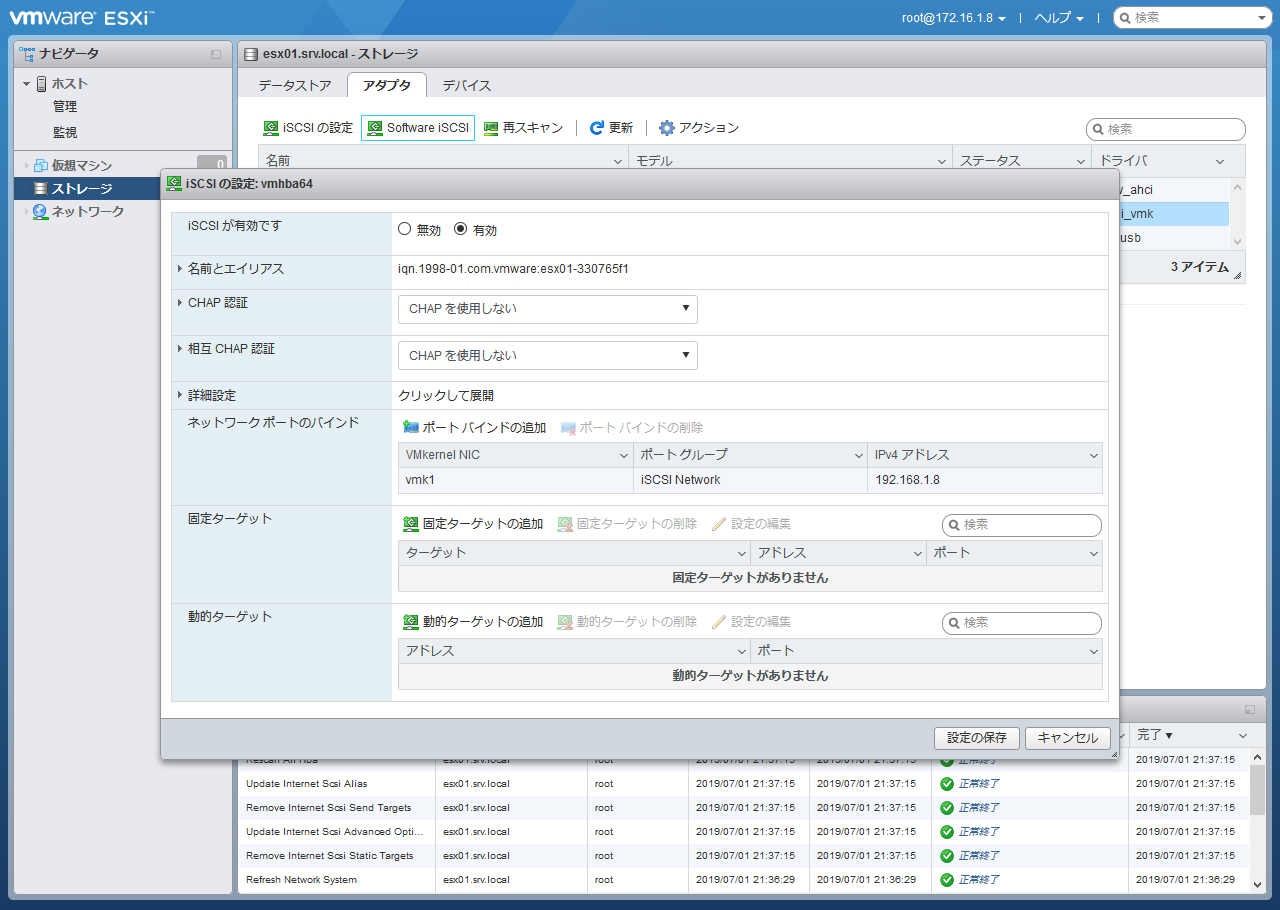Switch to デバイス tab
This screenshot has width=1280, height=910.
click(466, 86)
